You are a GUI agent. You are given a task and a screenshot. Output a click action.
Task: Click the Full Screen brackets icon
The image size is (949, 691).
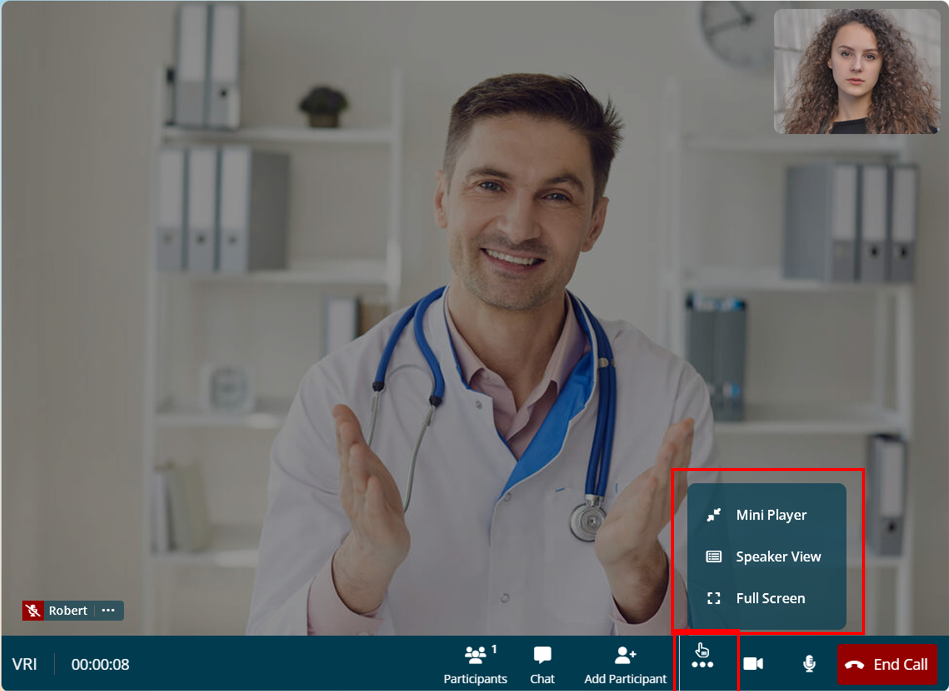point(714,598)
